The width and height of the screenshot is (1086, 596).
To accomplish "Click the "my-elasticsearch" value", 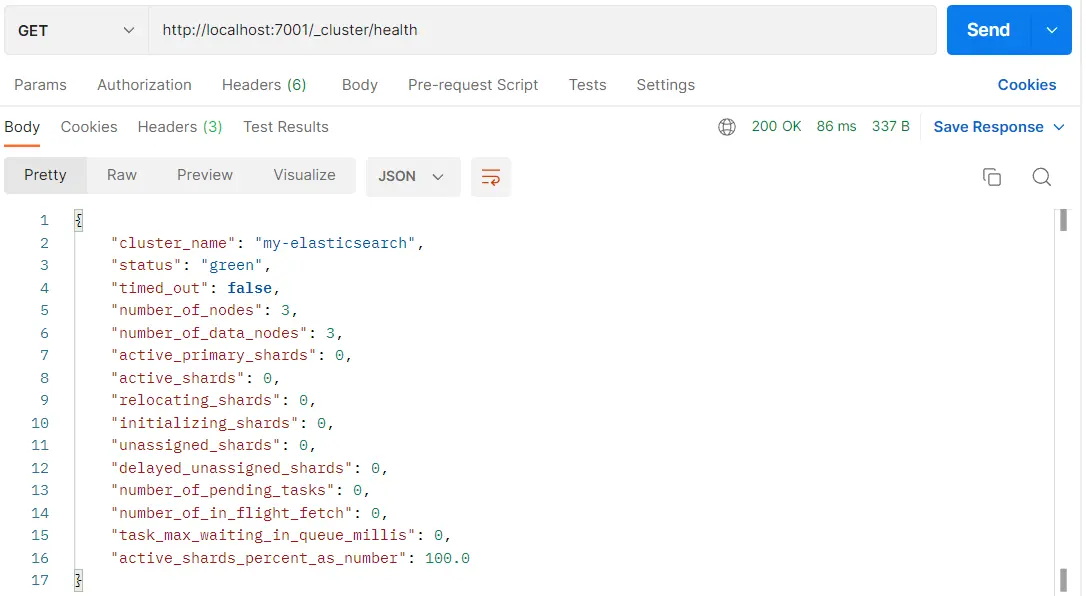I will pyautogui.click(x=335, y=243).
